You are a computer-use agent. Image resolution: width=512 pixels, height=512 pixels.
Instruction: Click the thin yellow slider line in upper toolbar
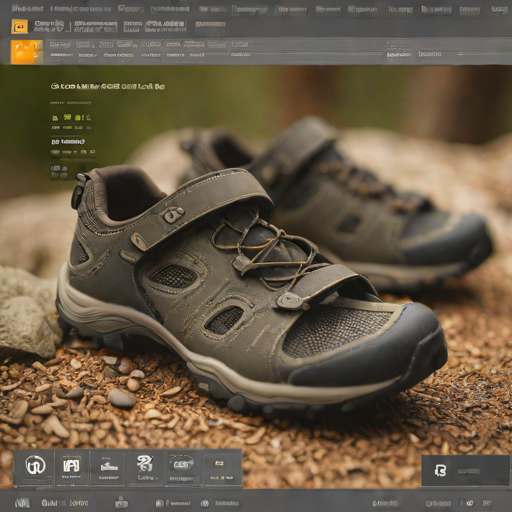(x=484, y=53)
